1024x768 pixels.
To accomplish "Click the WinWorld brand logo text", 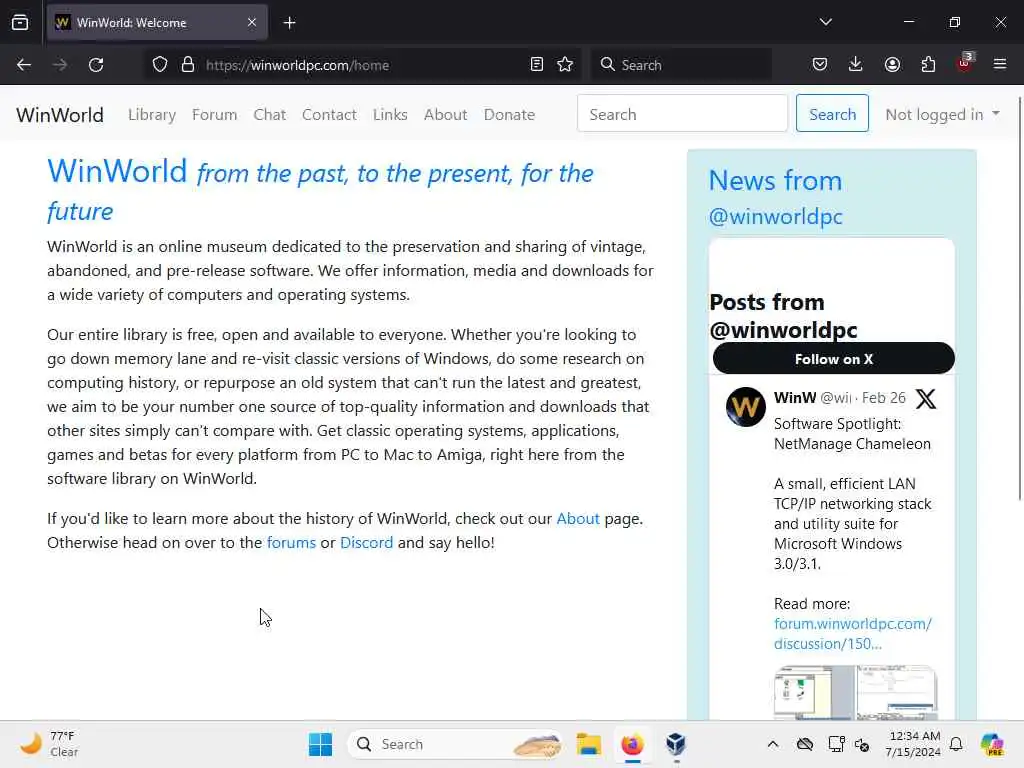I will (x=60, y=115).
